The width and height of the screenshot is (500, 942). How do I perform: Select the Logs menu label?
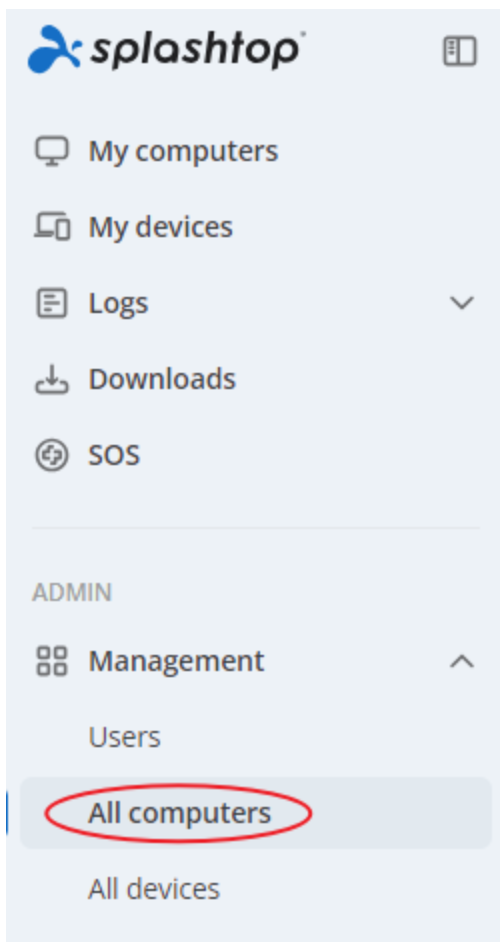click(x=118, y=303)
